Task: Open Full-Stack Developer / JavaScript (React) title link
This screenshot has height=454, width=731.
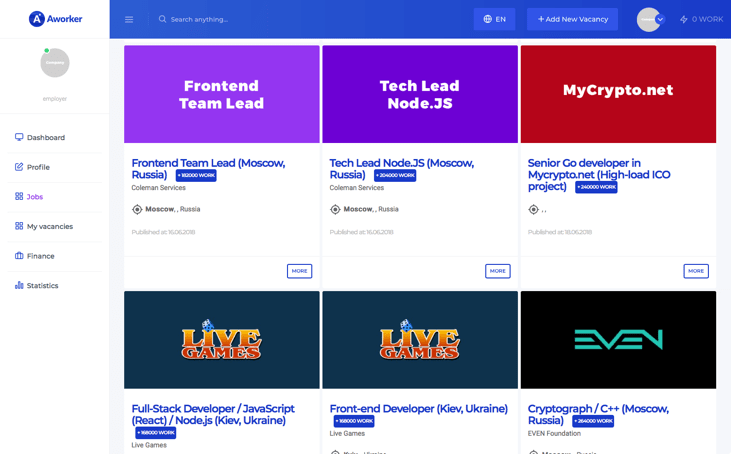Action: click(x=213, y=414)
